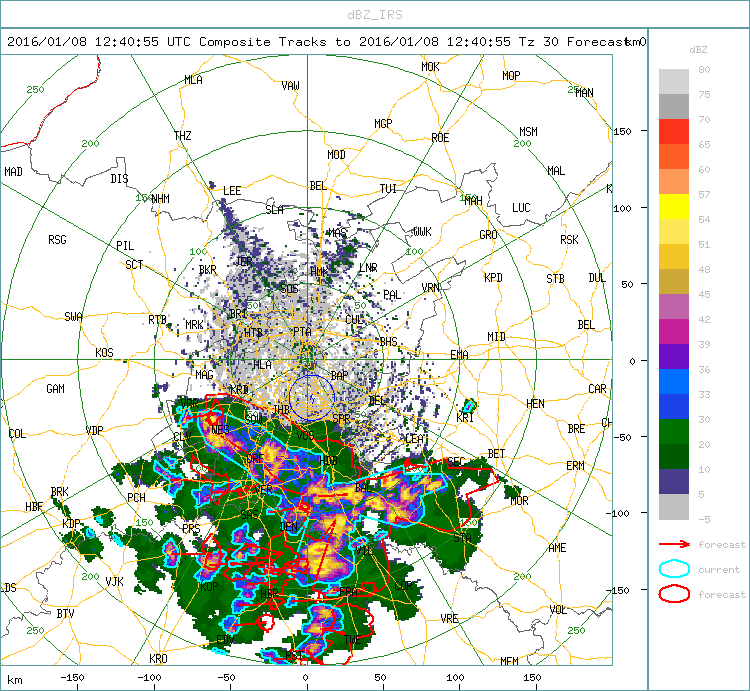Select the gold 48-51 dBZ color band

coord(674,256)
